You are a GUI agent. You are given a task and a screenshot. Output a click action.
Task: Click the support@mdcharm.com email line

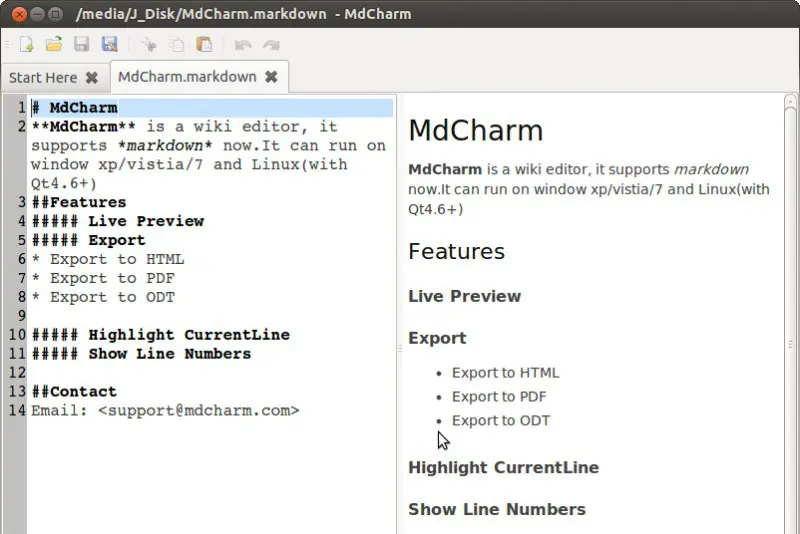[165, 410]
